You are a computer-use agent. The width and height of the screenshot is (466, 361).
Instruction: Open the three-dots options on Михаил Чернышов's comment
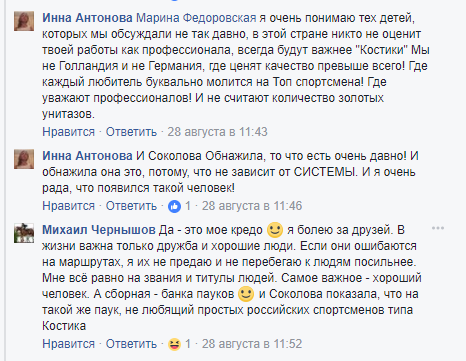tap(438, 228)
